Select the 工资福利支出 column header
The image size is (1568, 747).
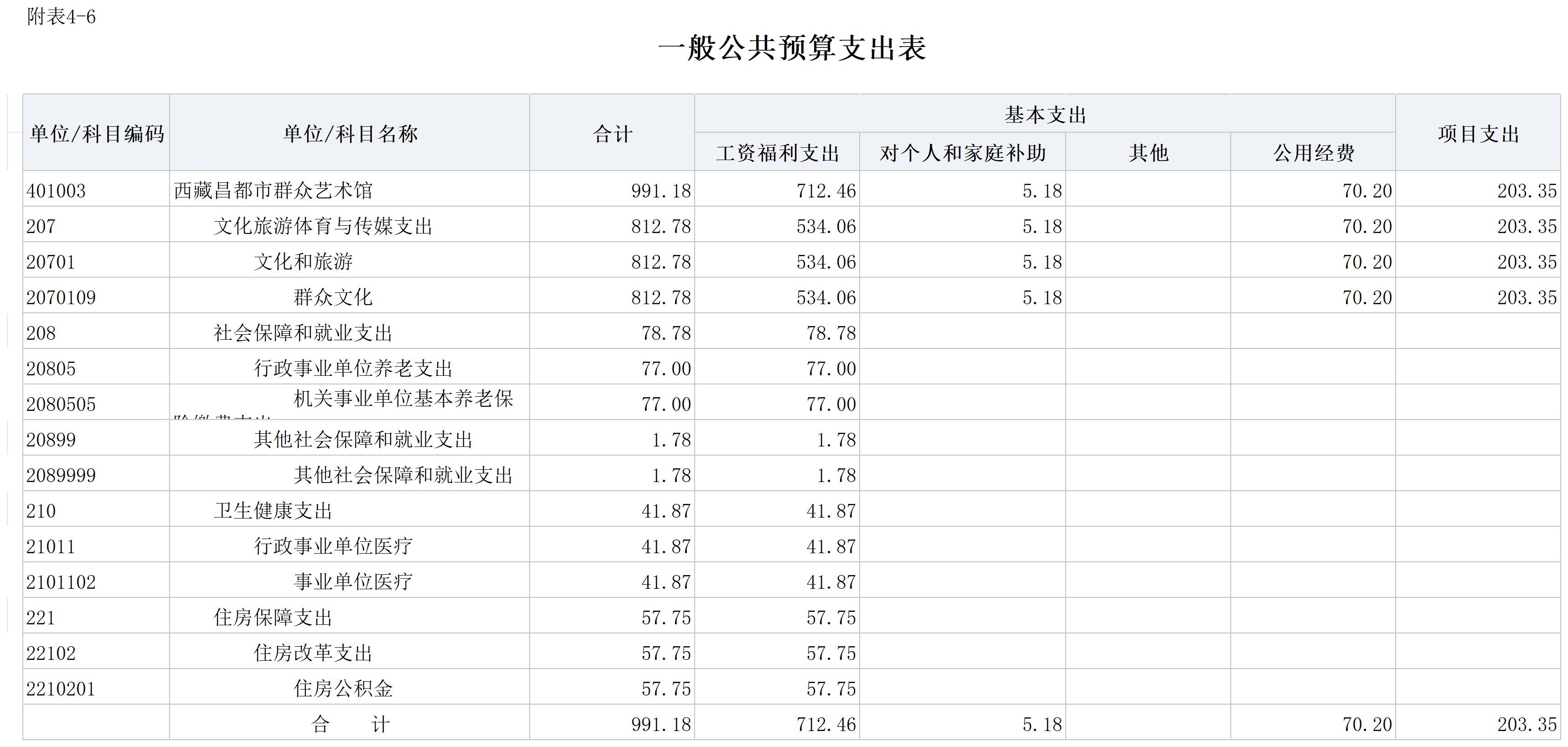pos(777,152)
